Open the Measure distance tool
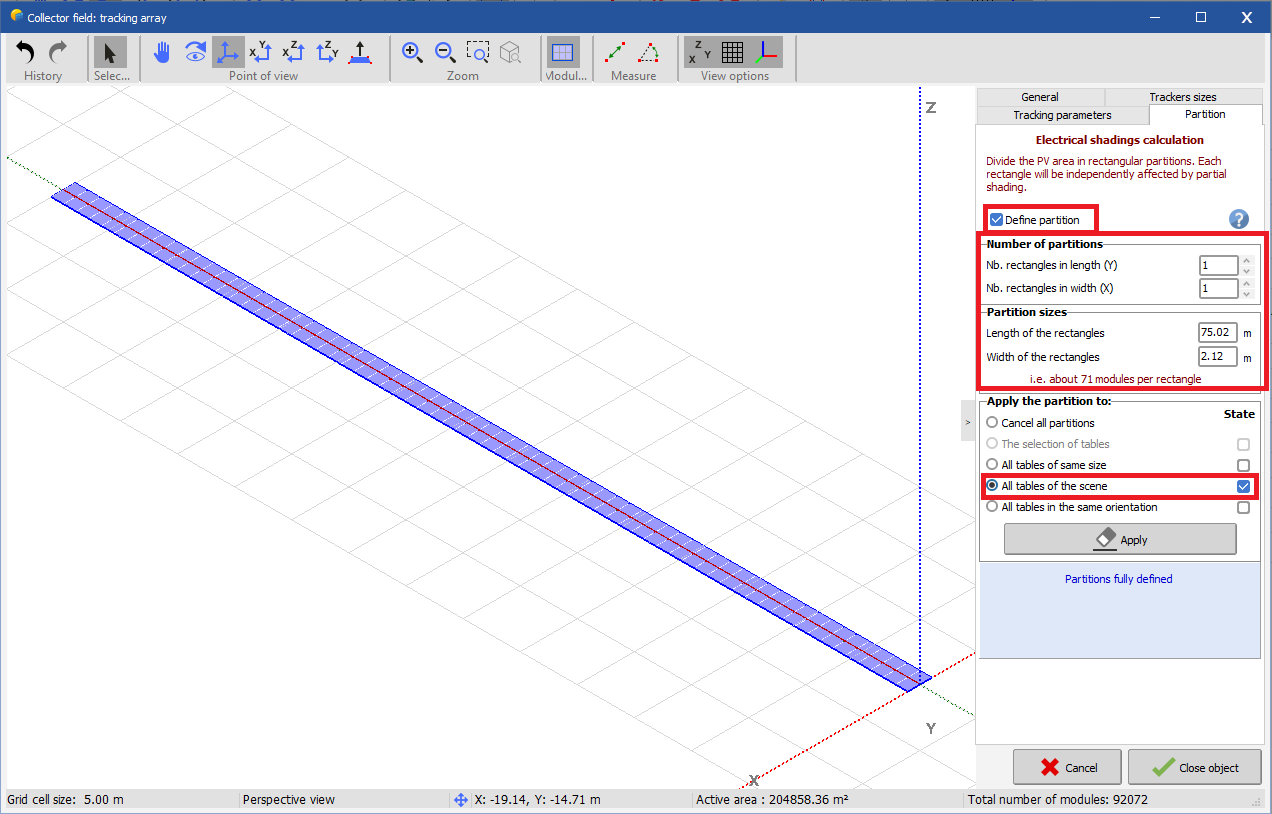Screen dimensions: 1272x814 point(617,52)
